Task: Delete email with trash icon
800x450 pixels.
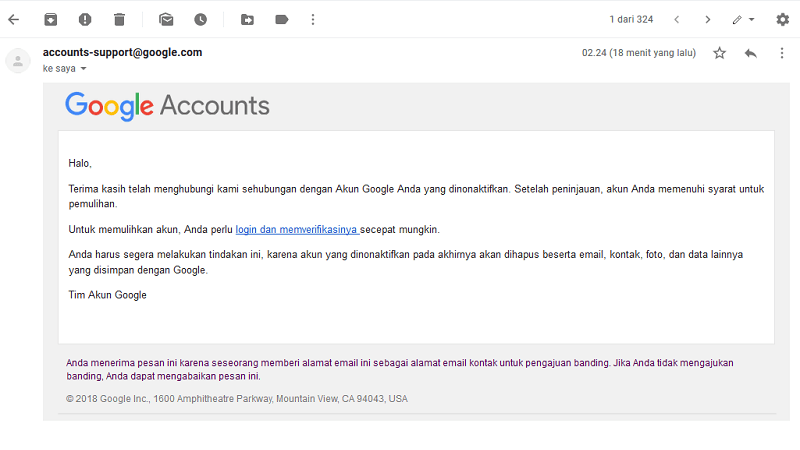Action: (119, 20)
